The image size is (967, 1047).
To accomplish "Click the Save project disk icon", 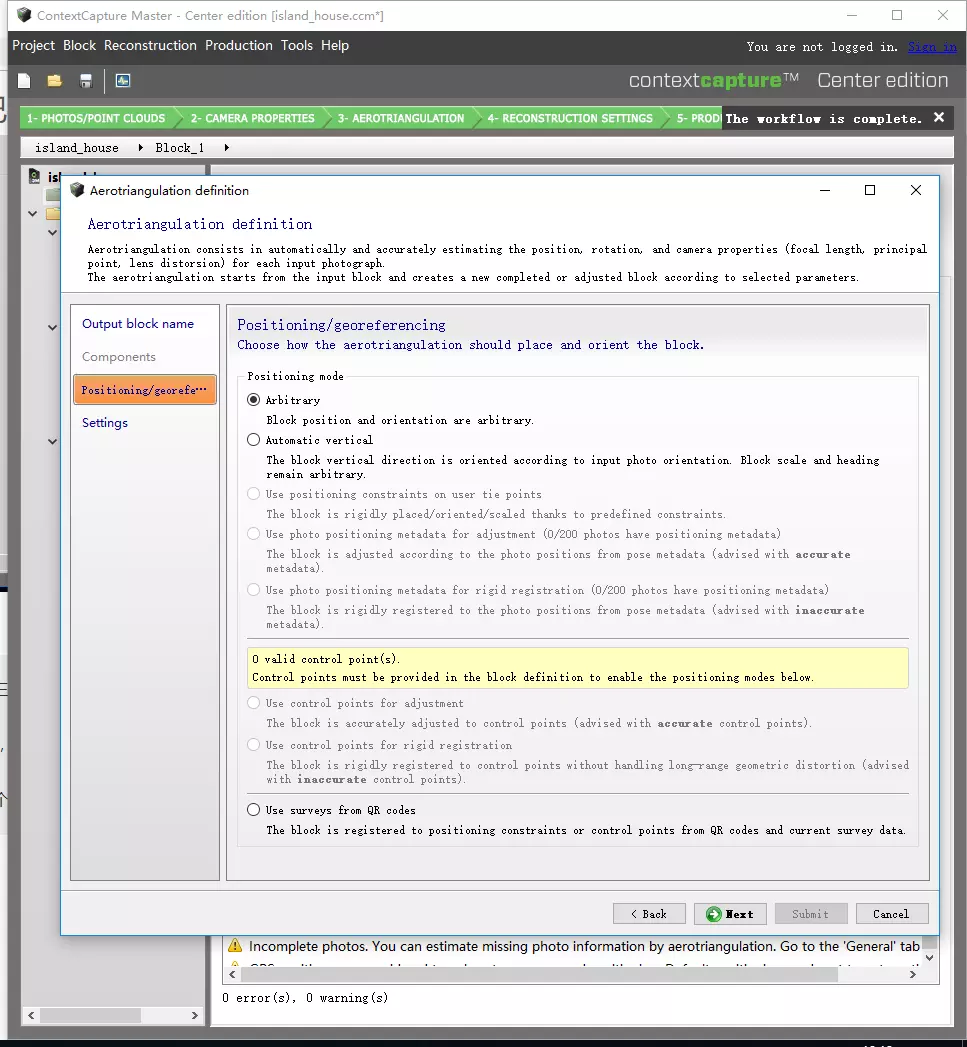I will [85, 81].
